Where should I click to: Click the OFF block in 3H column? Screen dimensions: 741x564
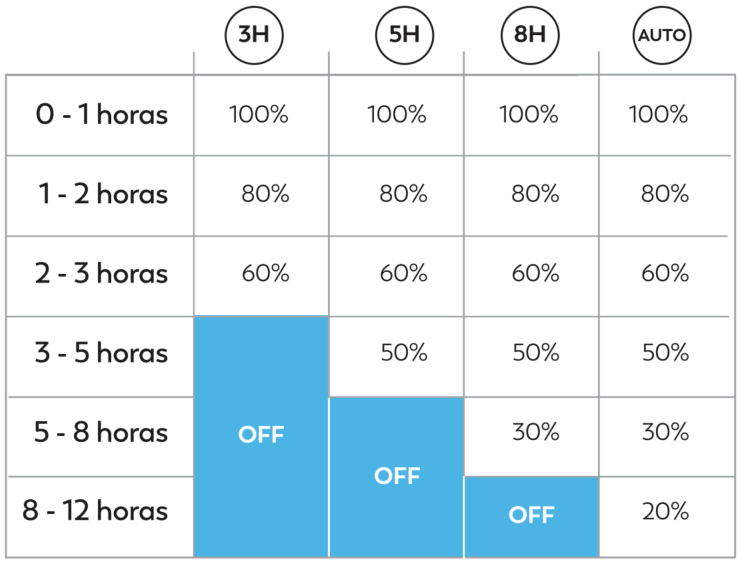pyautogui.click(x=261, y=436)
